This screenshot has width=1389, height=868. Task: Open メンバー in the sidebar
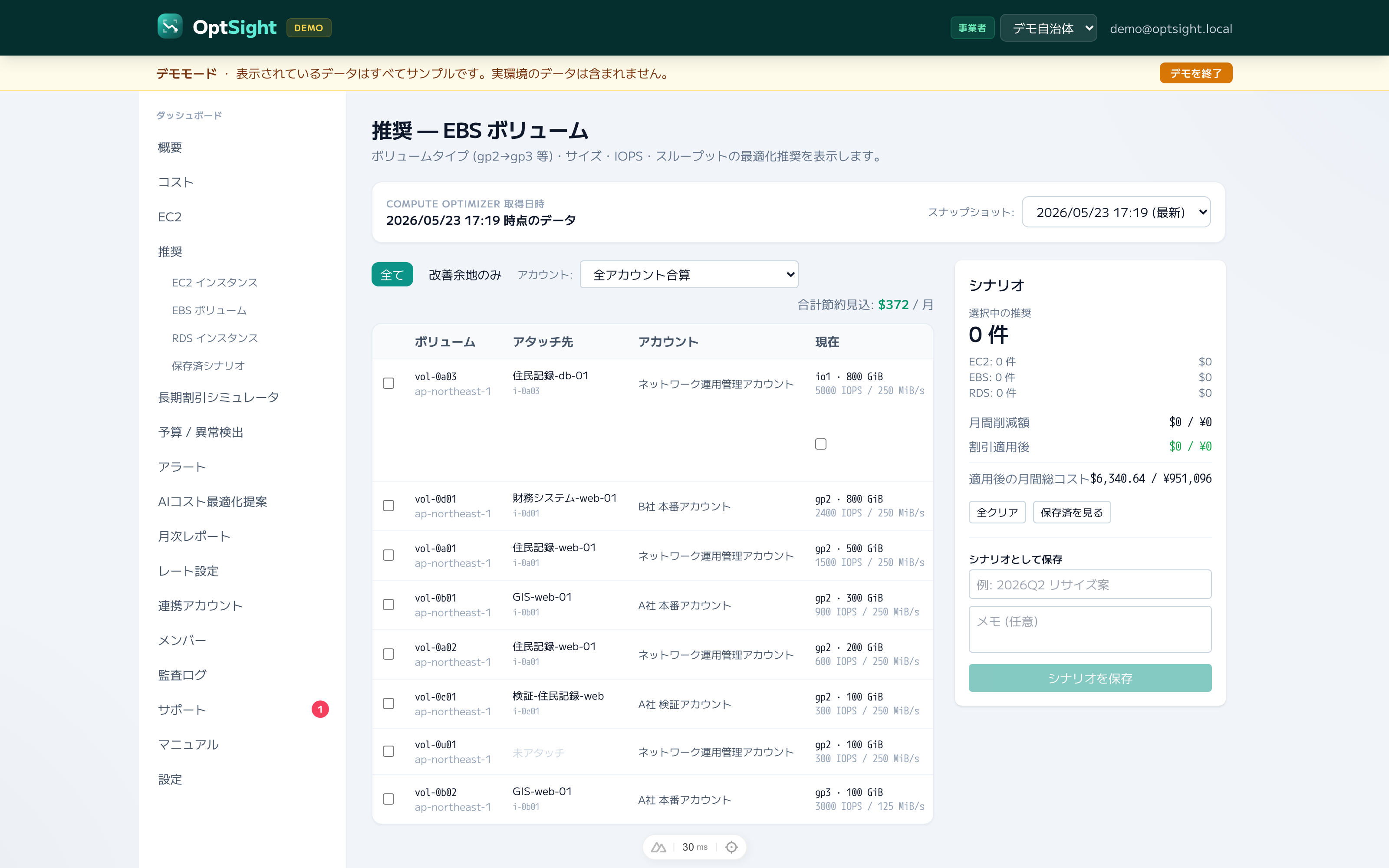[x=182, y=640]
